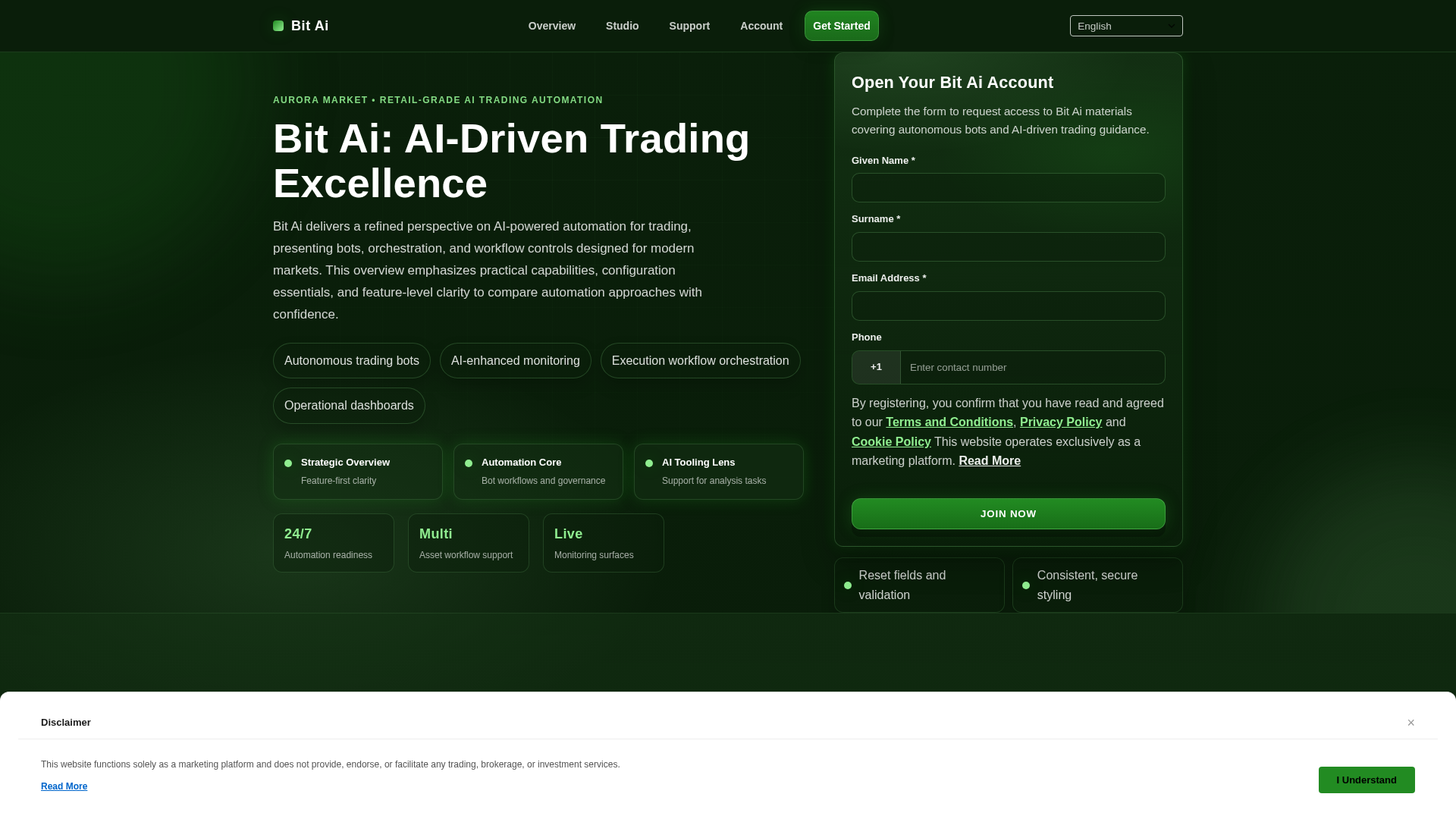The height and width of the screenshot is (819, 1456).
Task: Close the disclaimer banner with X
Action: tap(1410, 723)
